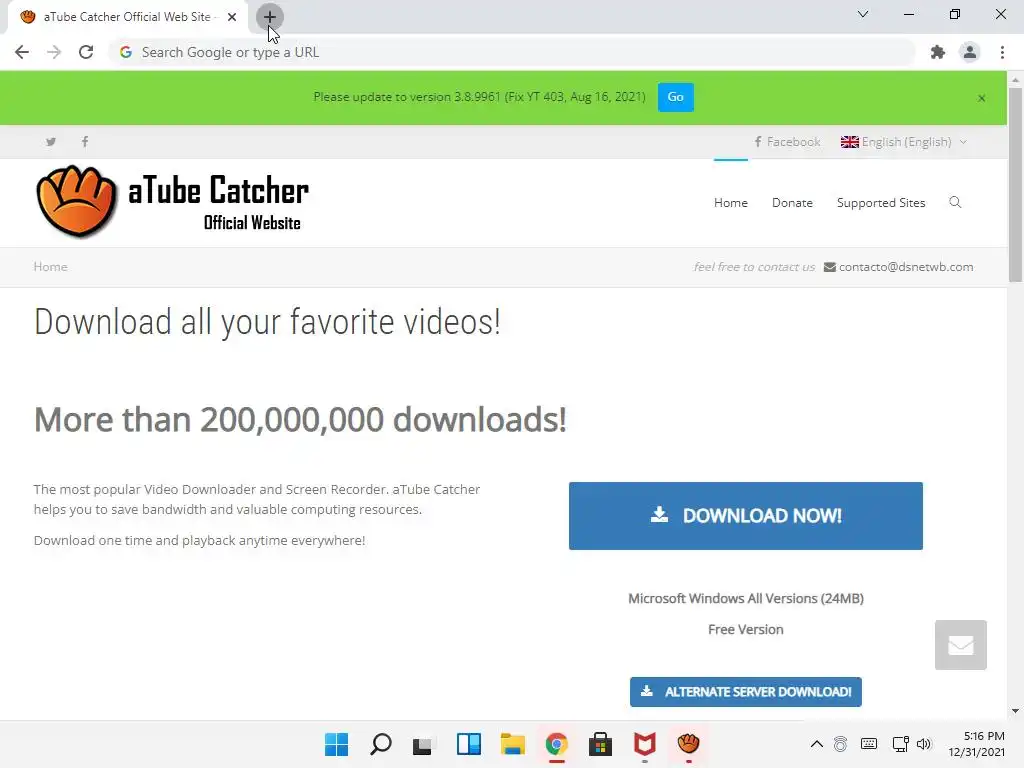Open the volume speaker tray icon
This screenshot has width=1024, height=768.
(923, 744)
